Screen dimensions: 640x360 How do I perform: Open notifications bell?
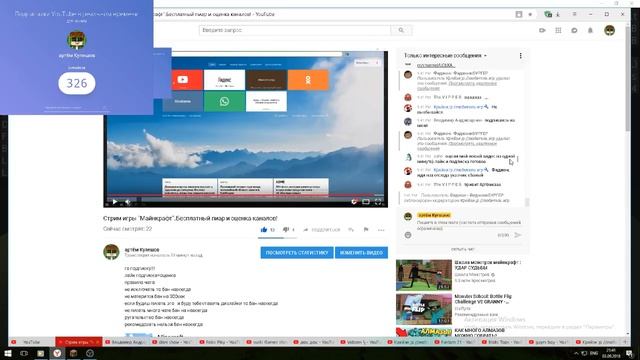click(590, 30)
